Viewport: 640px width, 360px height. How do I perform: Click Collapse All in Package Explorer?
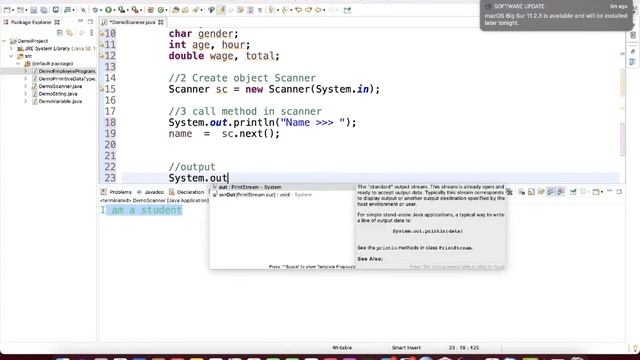[x=60, y=33]
